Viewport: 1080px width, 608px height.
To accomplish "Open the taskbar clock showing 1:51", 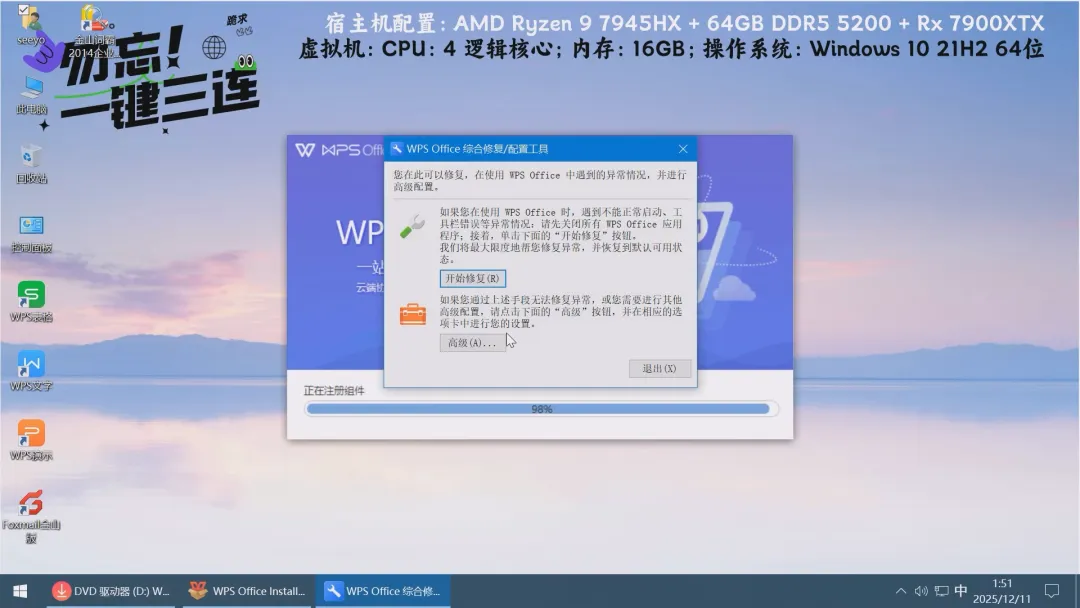I will point(1002,591).
